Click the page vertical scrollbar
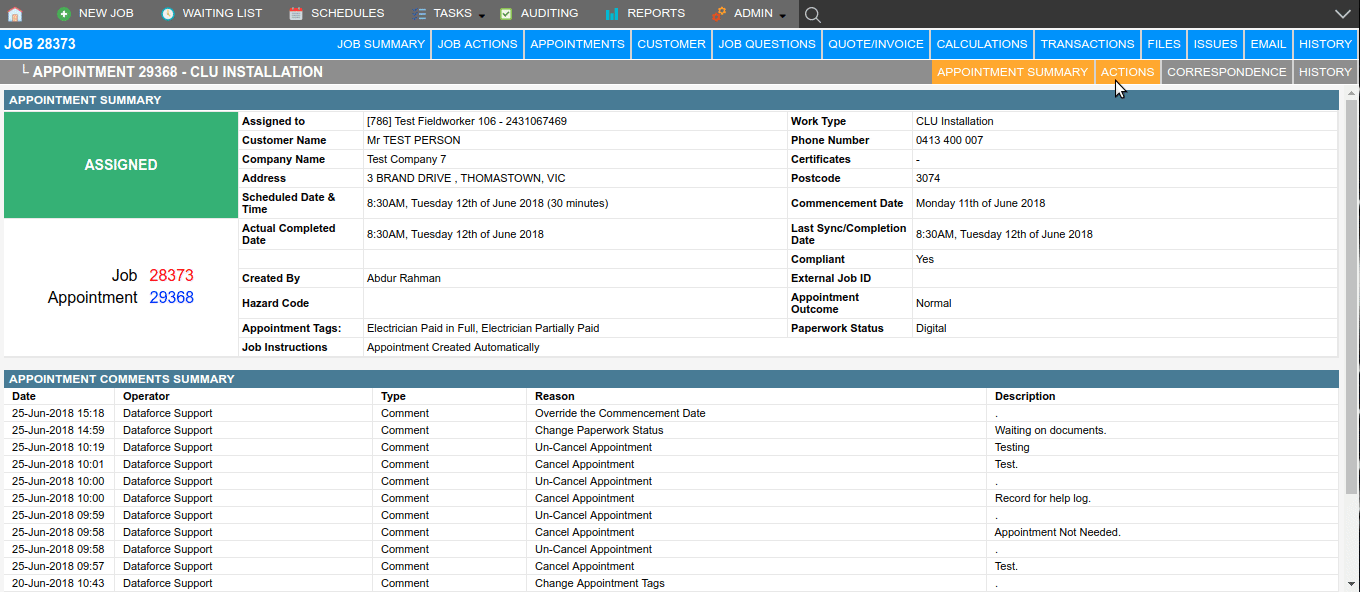The height and width of the screenshot is (592, 1360). [1351, 300]
